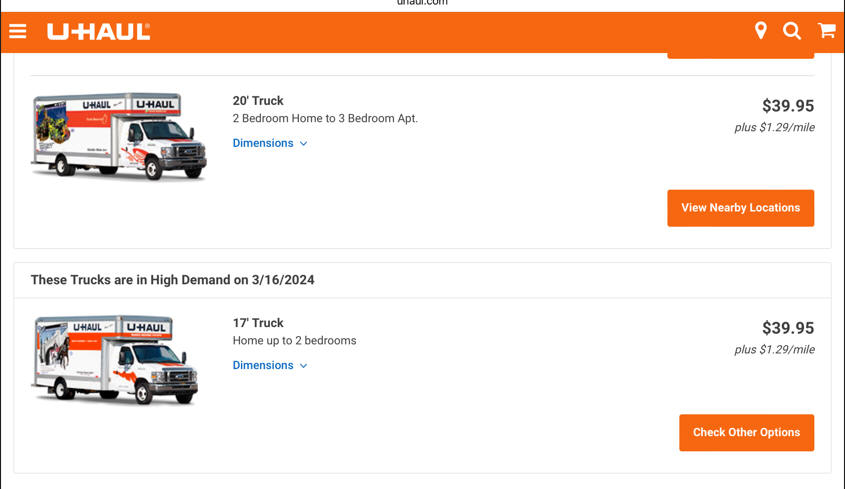845x489 pixels.
Task: Expand Dimensions for the 20' Truck
Action: [x=263, y=143]
